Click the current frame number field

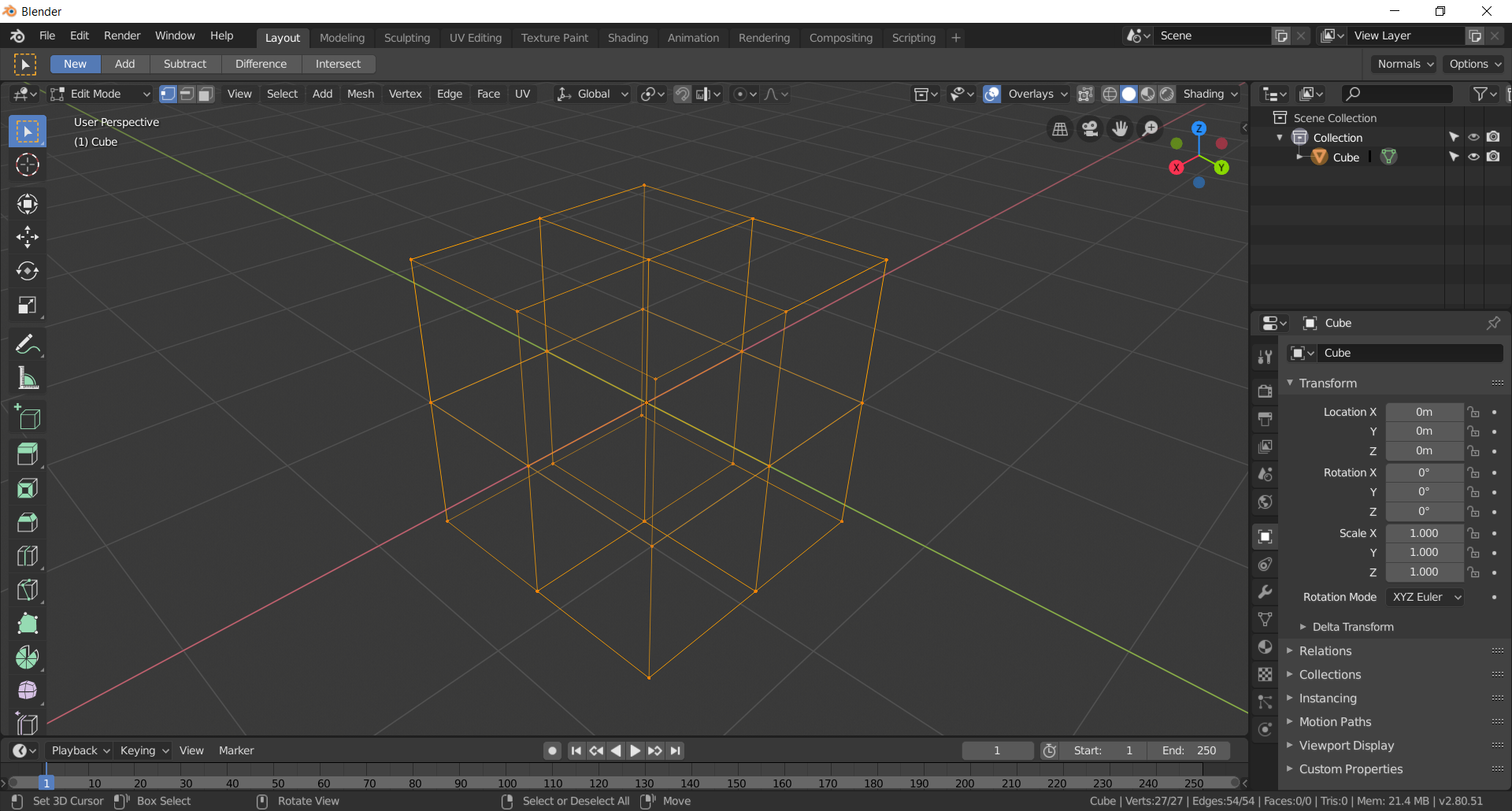997,751
